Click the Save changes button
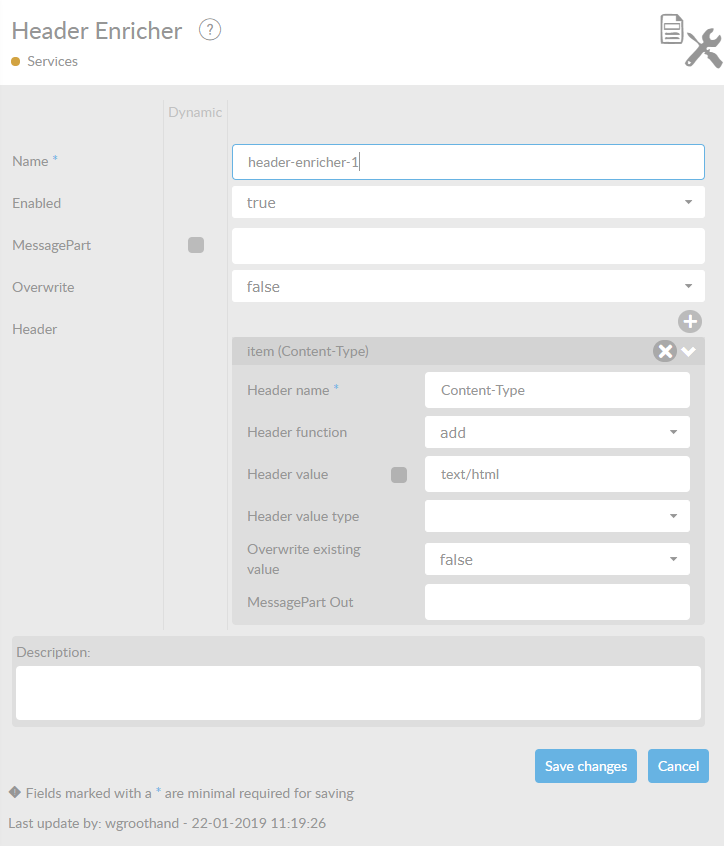Image resolution: width=724 pixels, height=846 pixels. point(586,766)
